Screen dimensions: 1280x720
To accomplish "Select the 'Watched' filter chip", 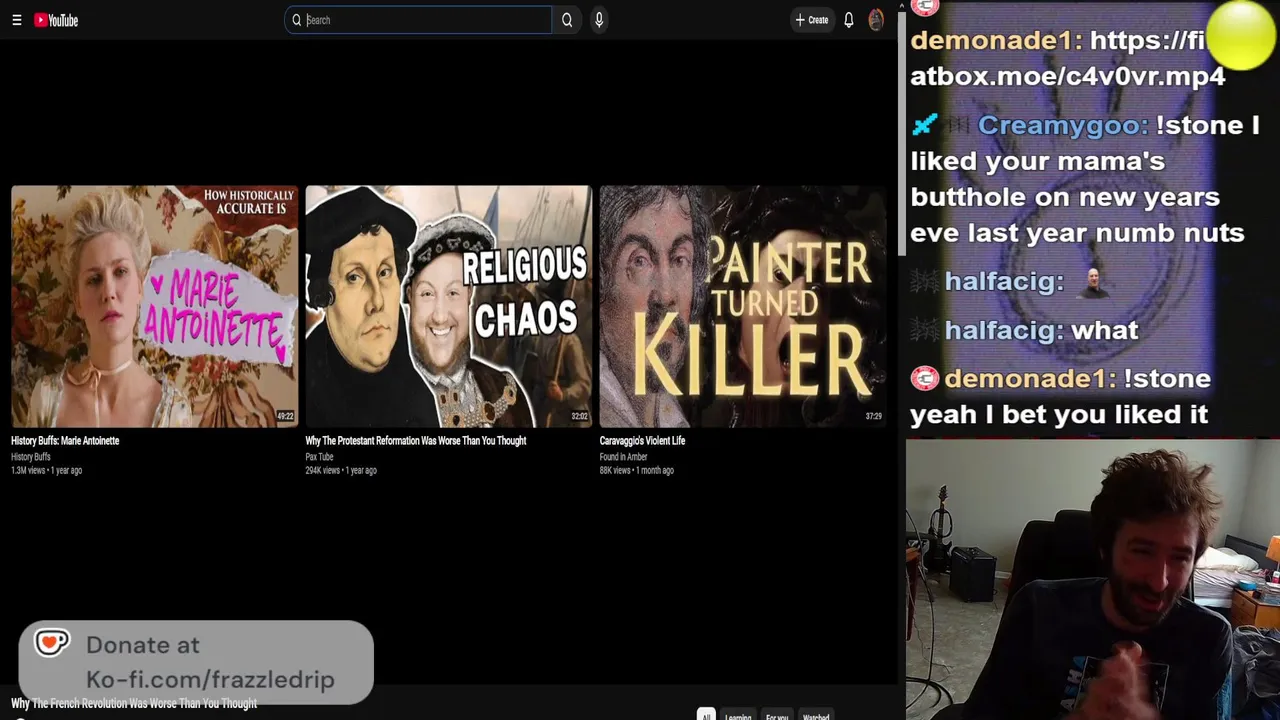I will coord(816,715).
